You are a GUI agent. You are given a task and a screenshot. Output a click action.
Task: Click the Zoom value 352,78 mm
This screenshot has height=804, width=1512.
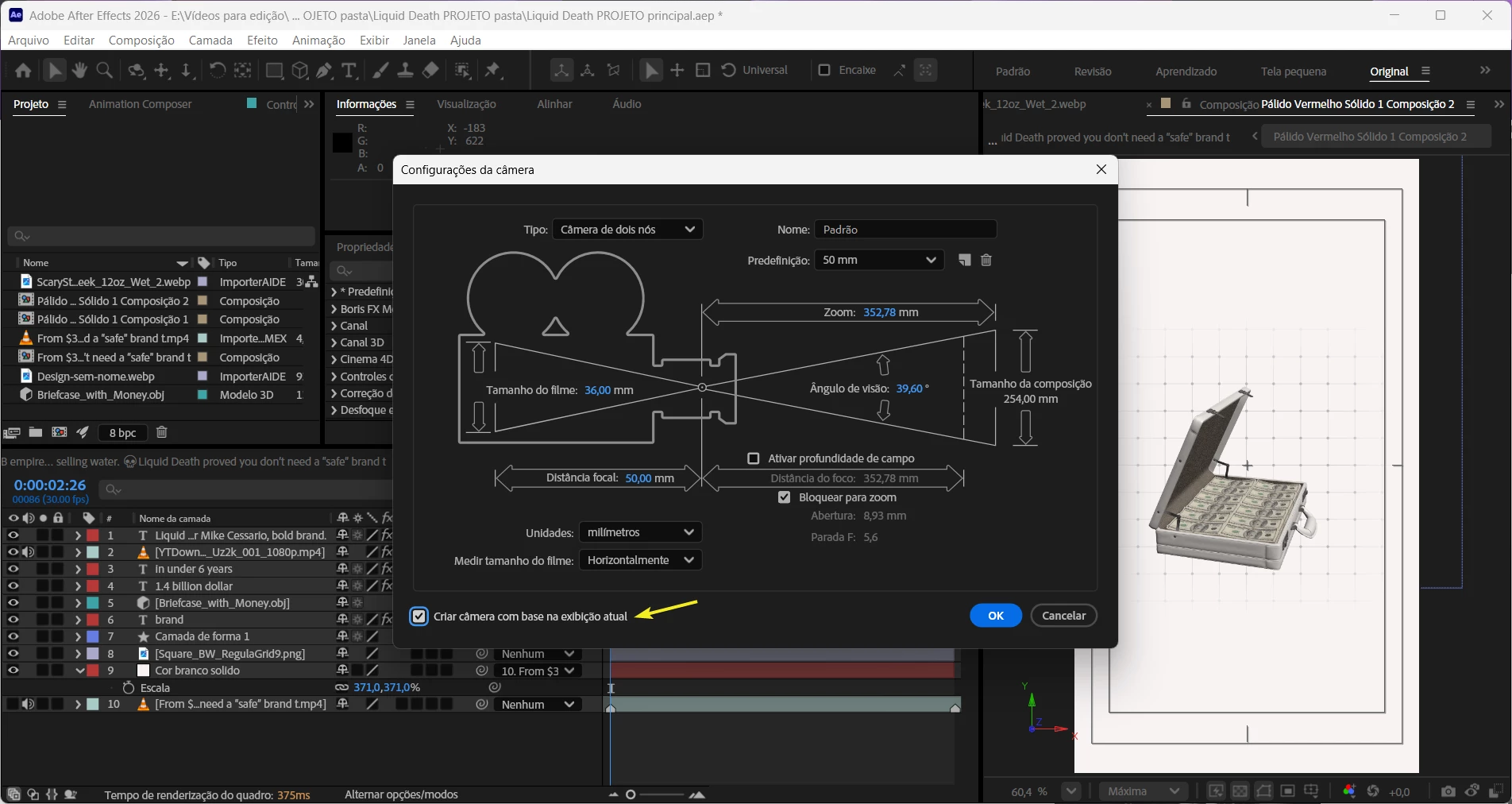tap(891, 312)
